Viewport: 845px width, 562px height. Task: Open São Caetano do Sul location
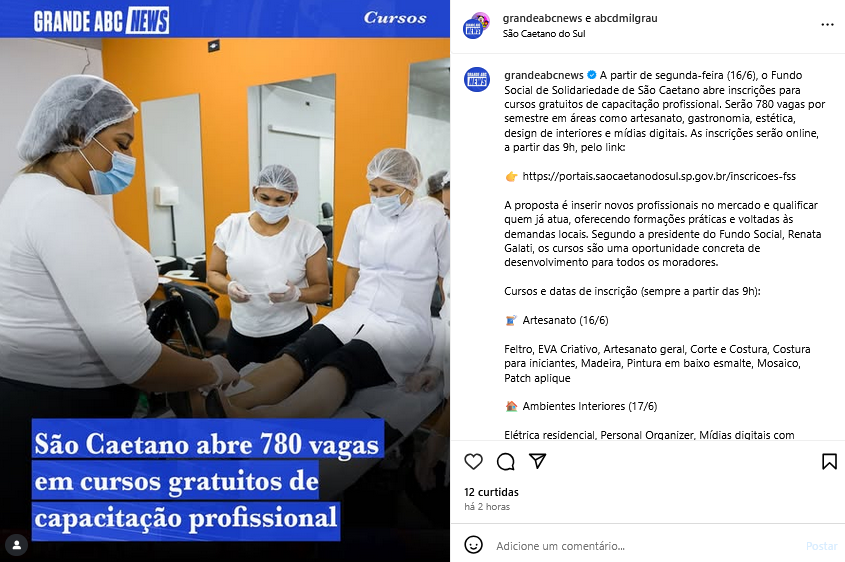coord(544,33)
